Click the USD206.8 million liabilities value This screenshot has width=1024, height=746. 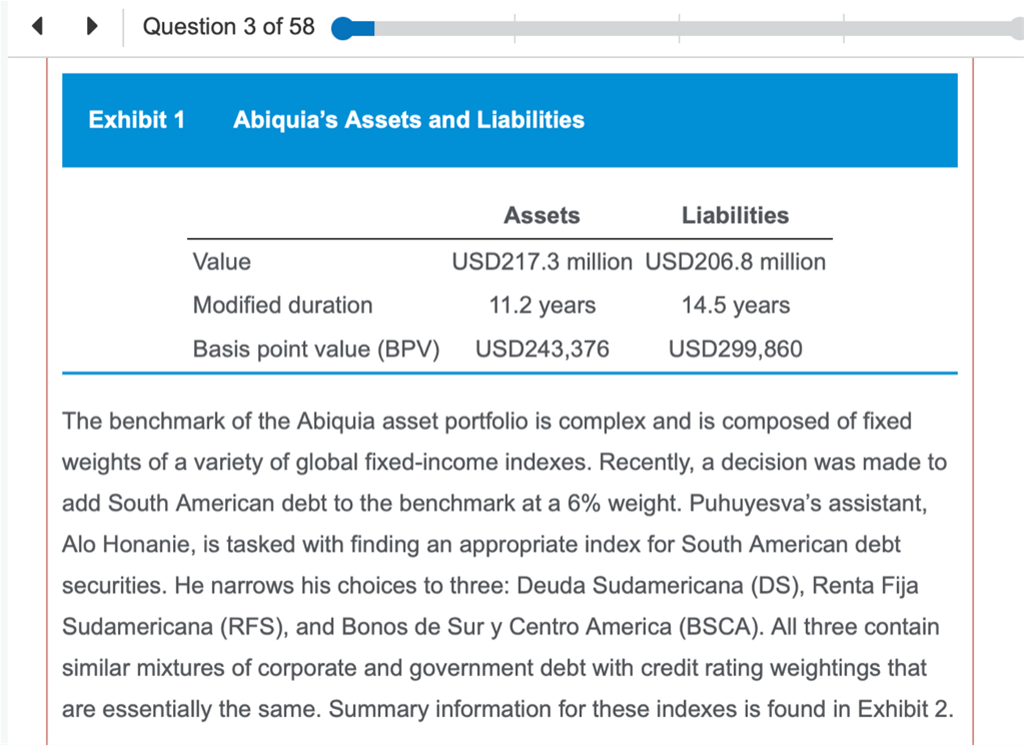click(x=736, y=262)
